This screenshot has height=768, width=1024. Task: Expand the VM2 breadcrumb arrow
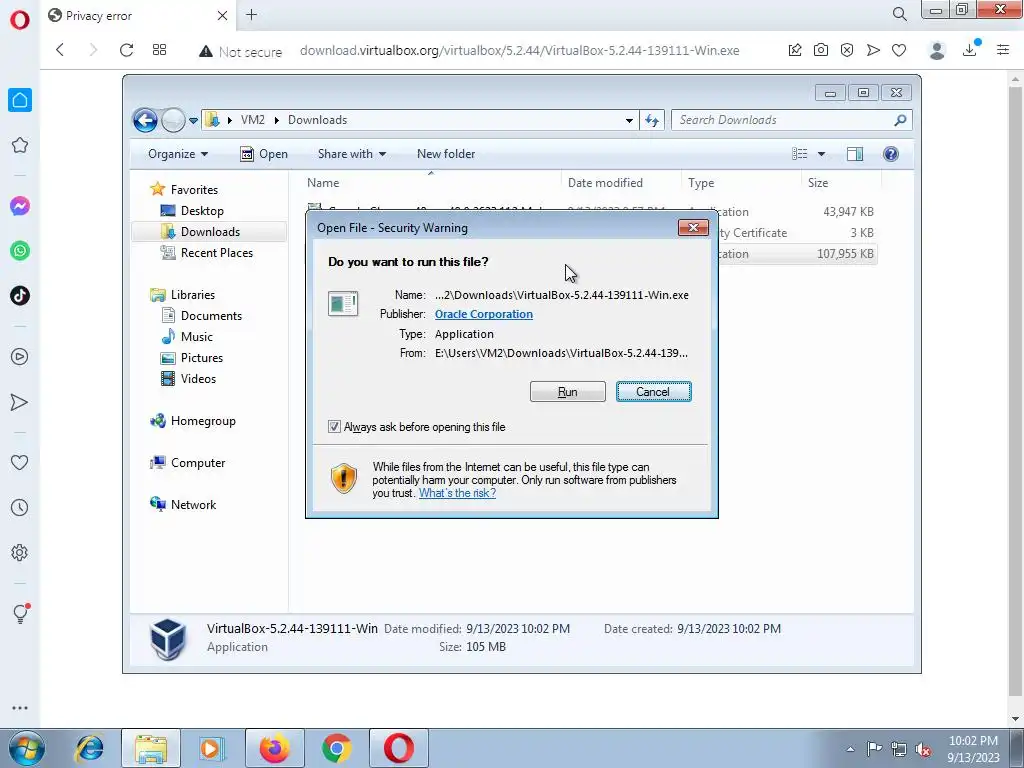coord(276,120)
